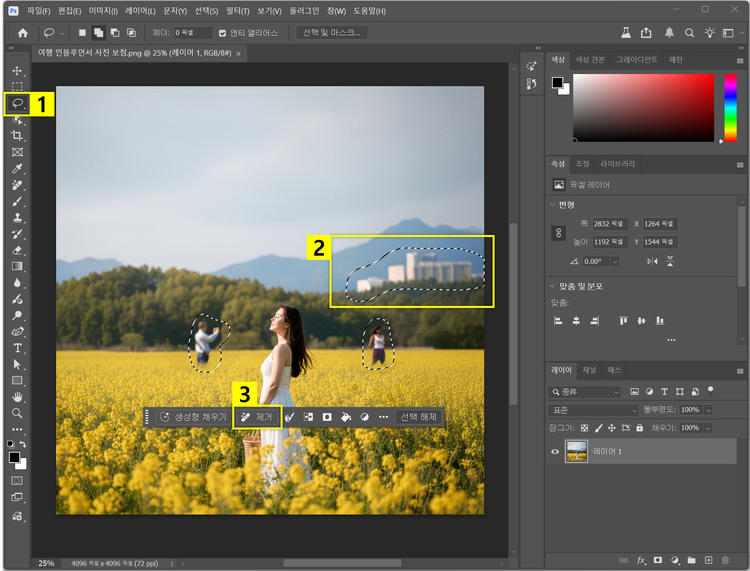The height and width of the screenshot is (571, 750).
Task: Select the Move tool
Action: click(x=17, y=71)
